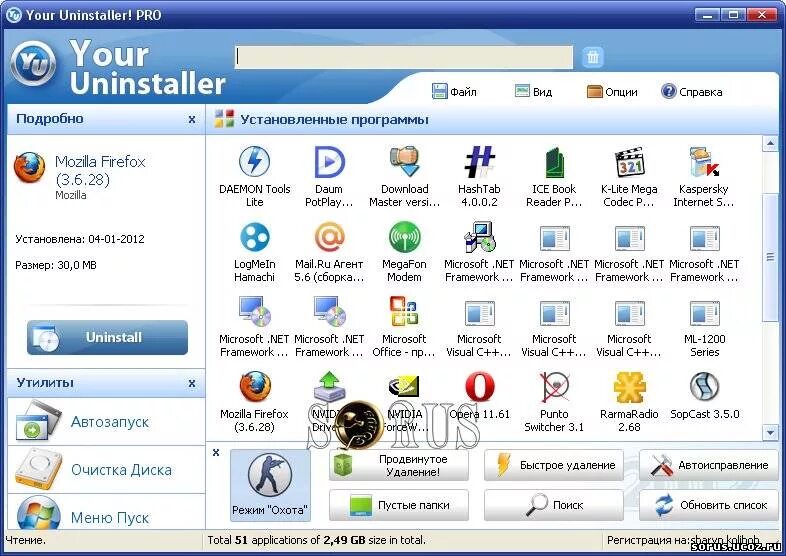Screen dimensions: 786x556
Task: Click the LogMeIn Hamachi icon
Action: coord(255,238)
